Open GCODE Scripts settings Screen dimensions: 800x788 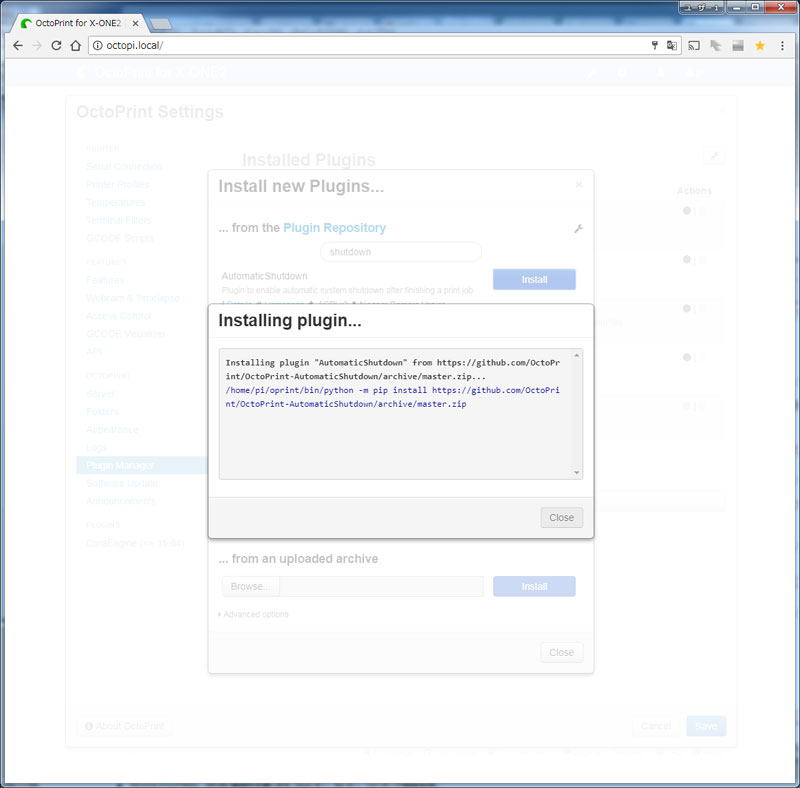point(120,238)
